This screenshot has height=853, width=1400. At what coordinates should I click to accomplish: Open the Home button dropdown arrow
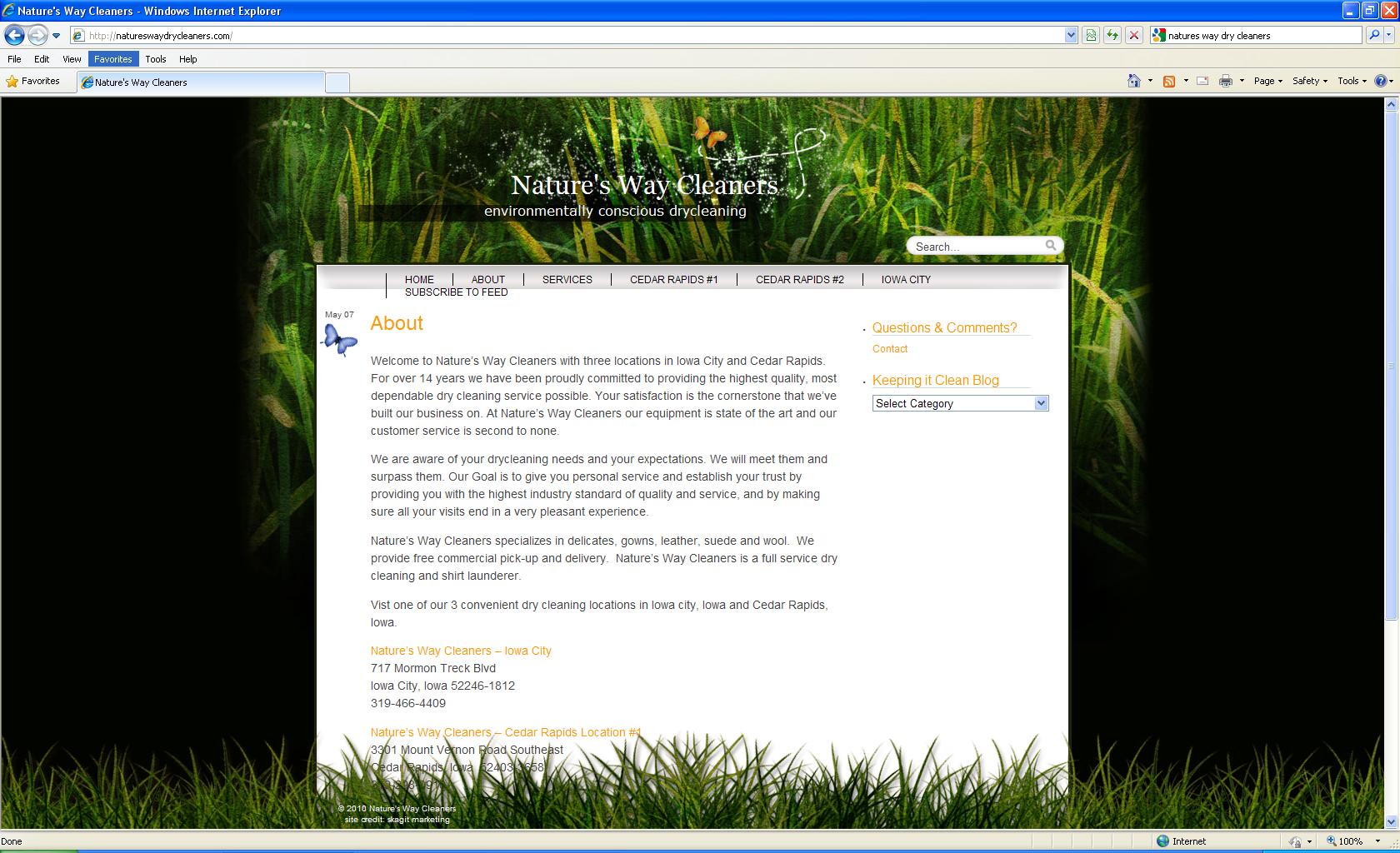[x=1150, y=81]
